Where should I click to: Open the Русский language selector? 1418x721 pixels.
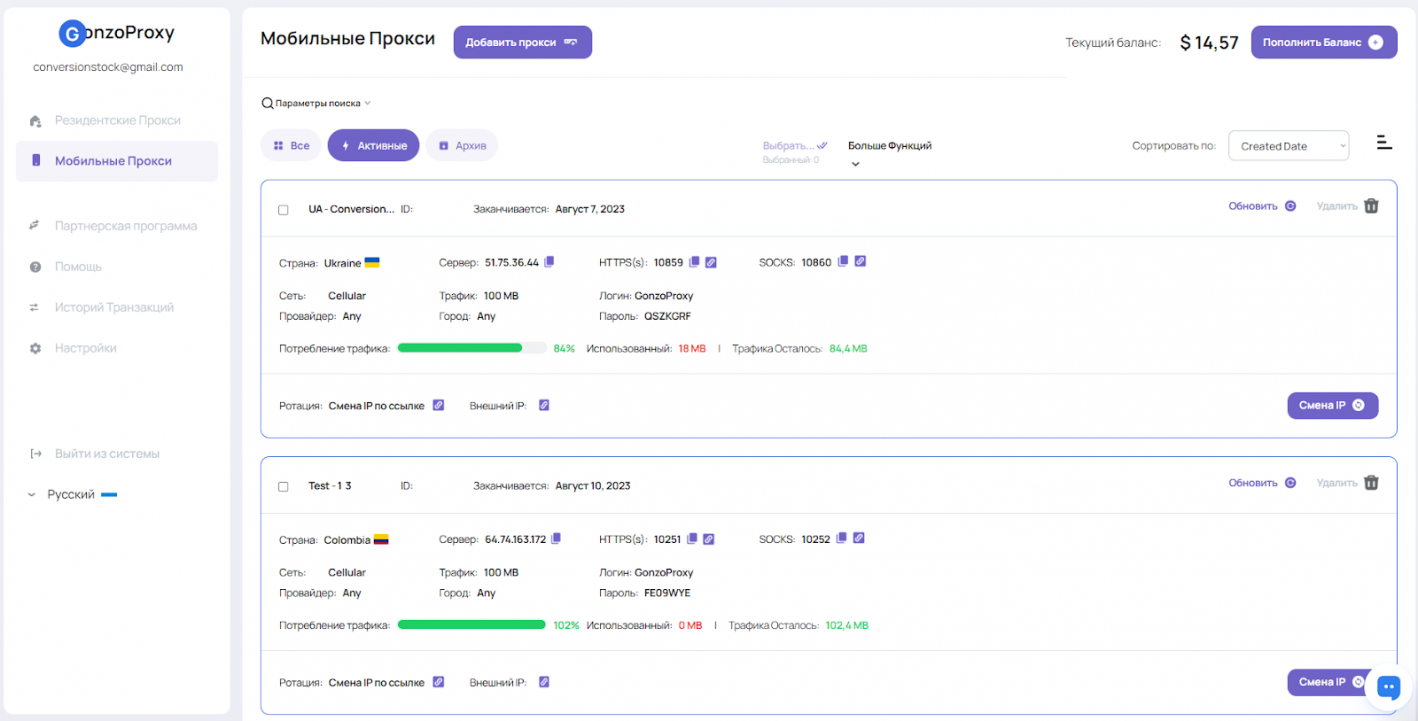(x=72, y=494)
